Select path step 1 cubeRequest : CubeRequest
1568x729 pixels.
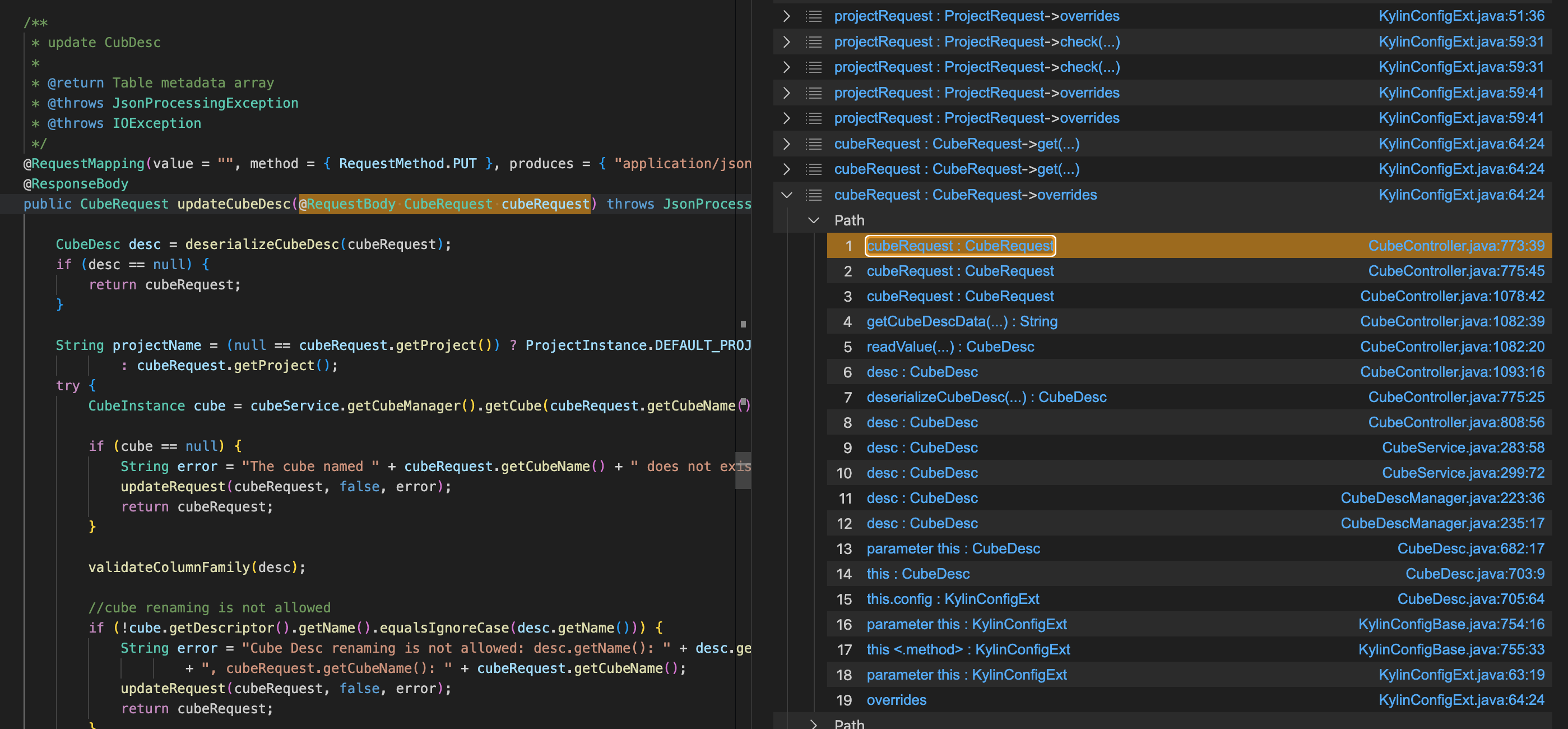960,246
